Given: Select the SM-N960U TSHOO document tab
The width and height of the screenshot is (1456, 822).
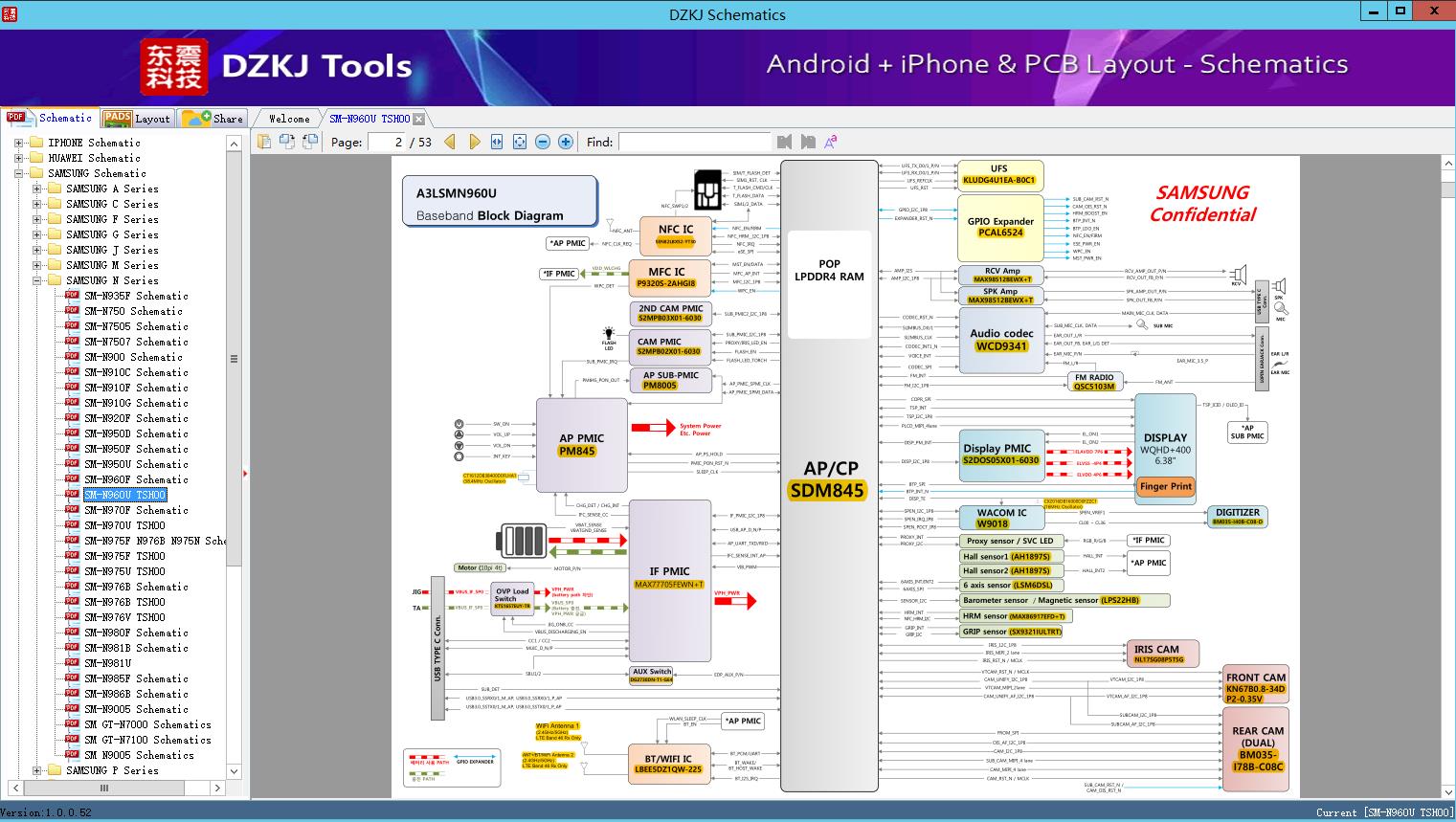Looking at the screenshot, I should 370,120.
